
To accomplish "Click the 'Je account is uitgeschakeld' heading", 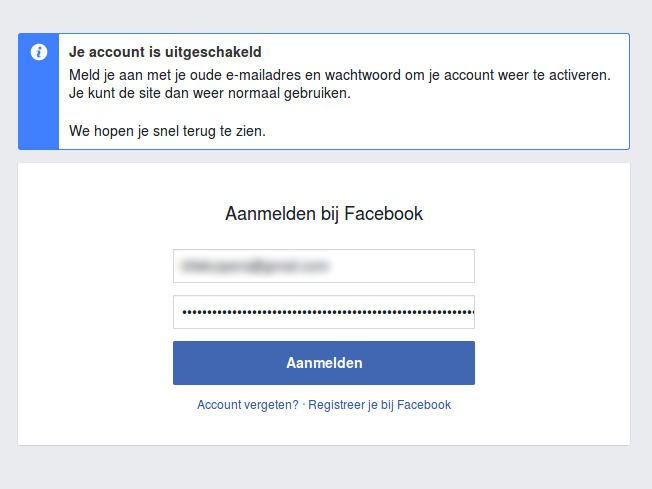I will click(166, 53).
